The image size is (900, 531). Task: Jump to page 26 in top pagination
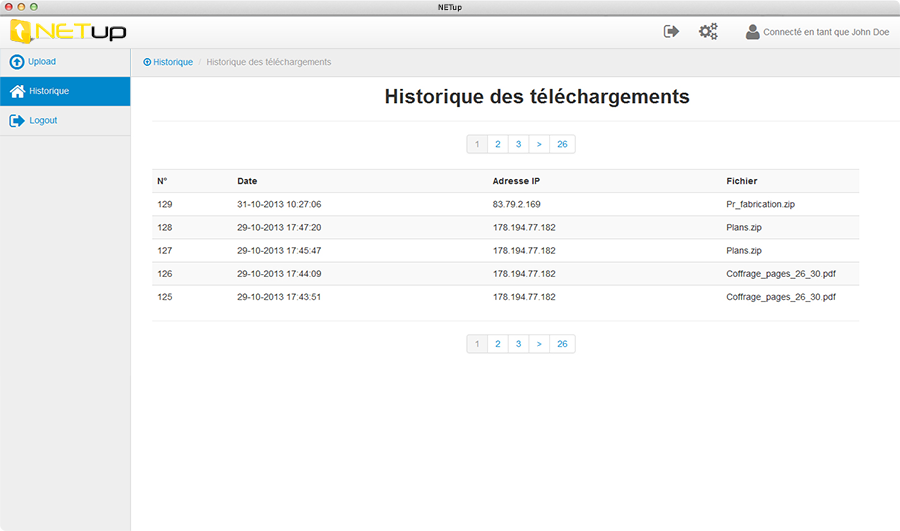pos(562,144)
